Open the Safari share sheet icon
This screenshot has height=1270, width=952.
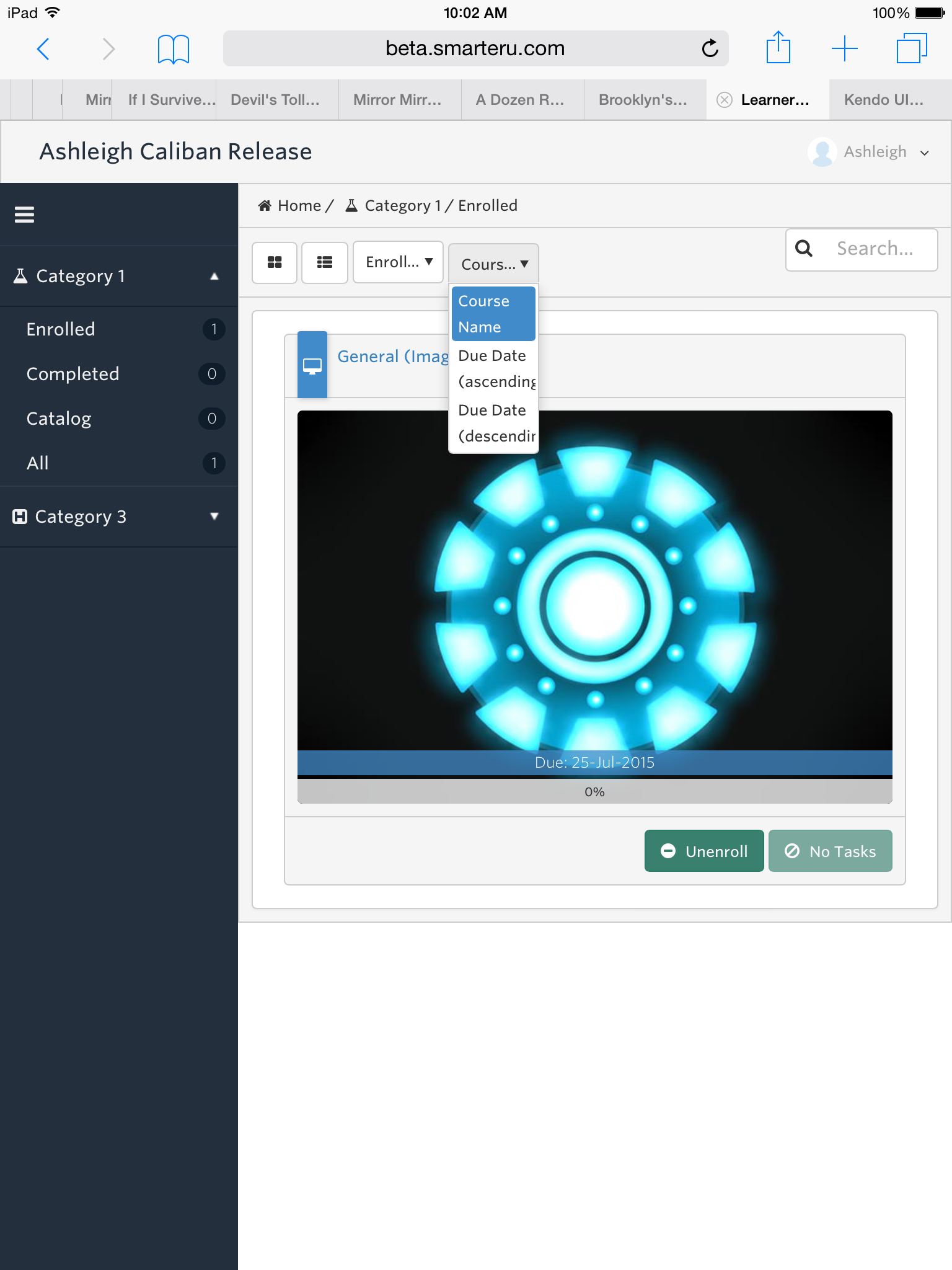point(778,47)
